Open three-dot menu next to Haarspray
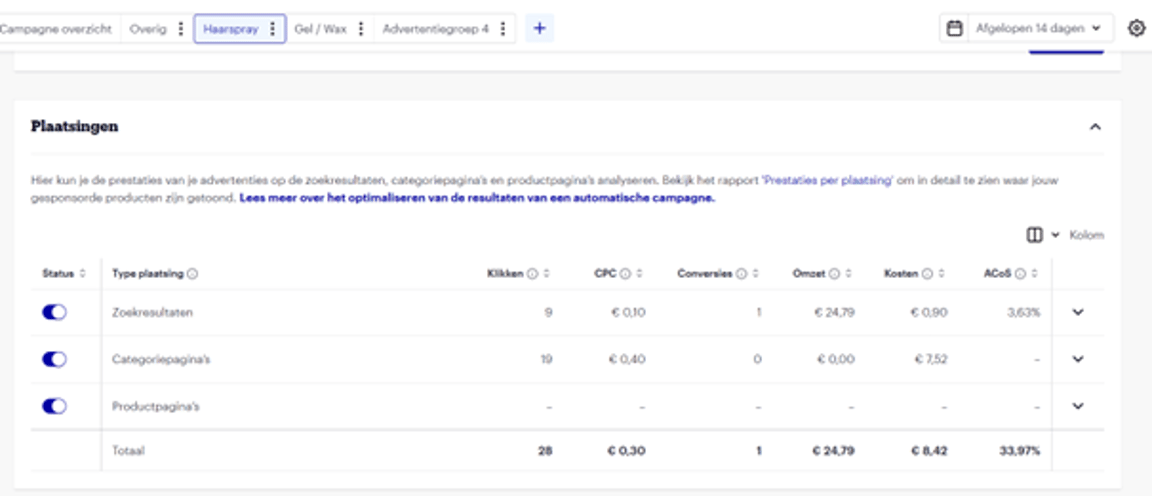Image resolution: width=1152 pixels, height=496 pixels. click(273, 29)
